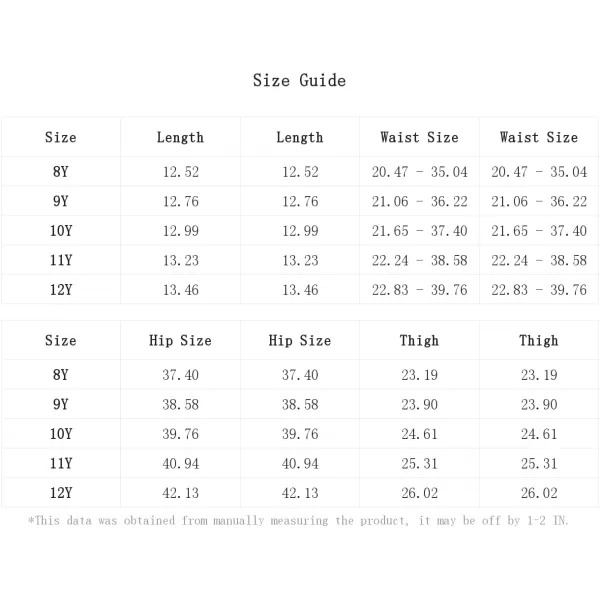Viewport: 600px width, 600px height.
Task: Select the Size header in the Length table
Action: (61, 137)
